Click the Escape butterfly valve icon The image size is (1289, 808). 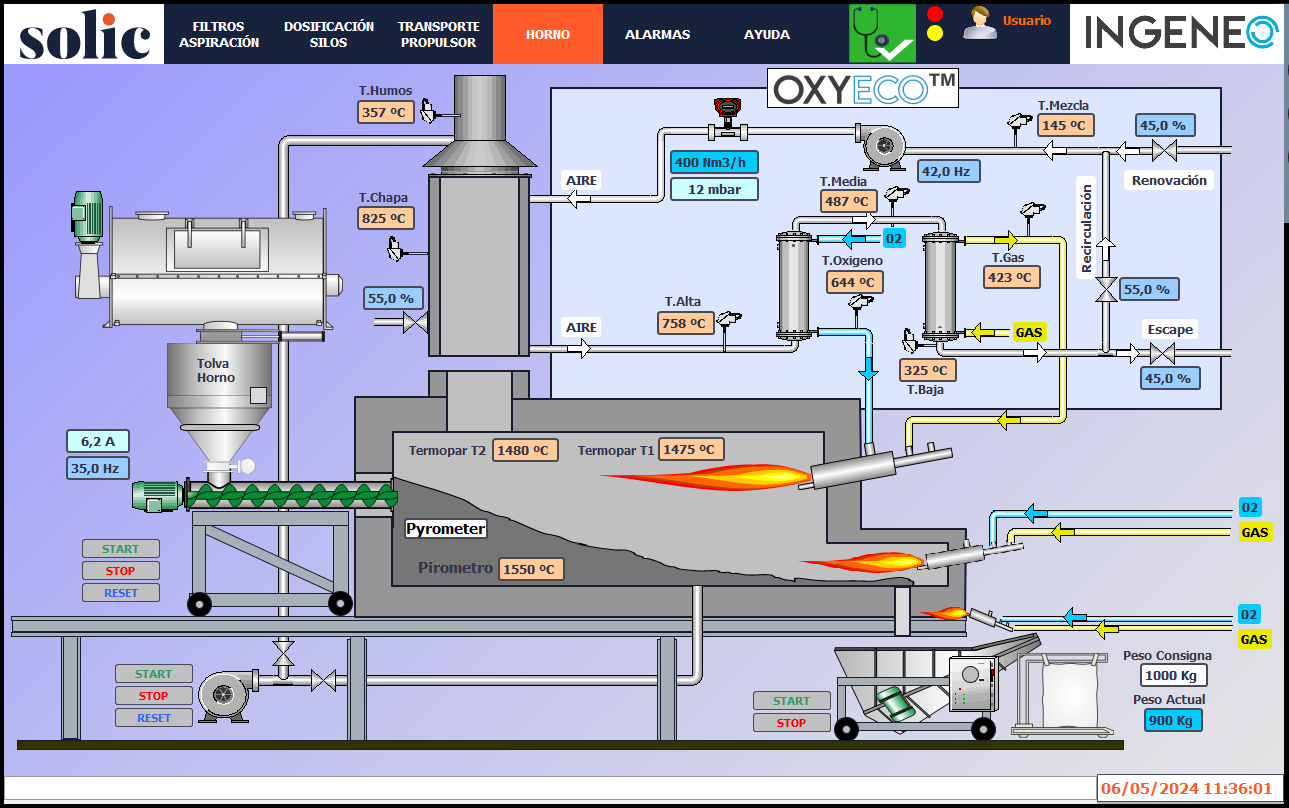click(1161, 353)
